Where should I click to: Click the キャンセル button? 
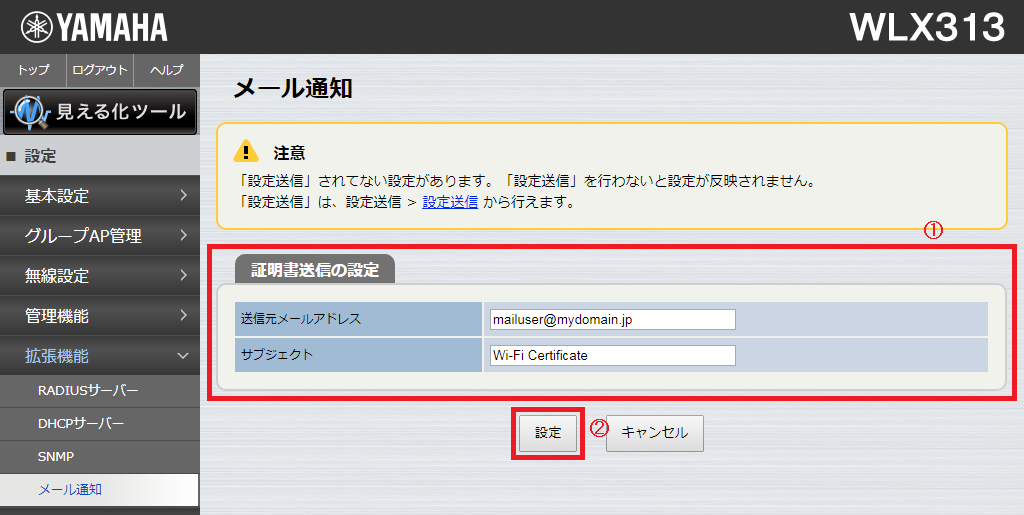(x=654, y=433)
